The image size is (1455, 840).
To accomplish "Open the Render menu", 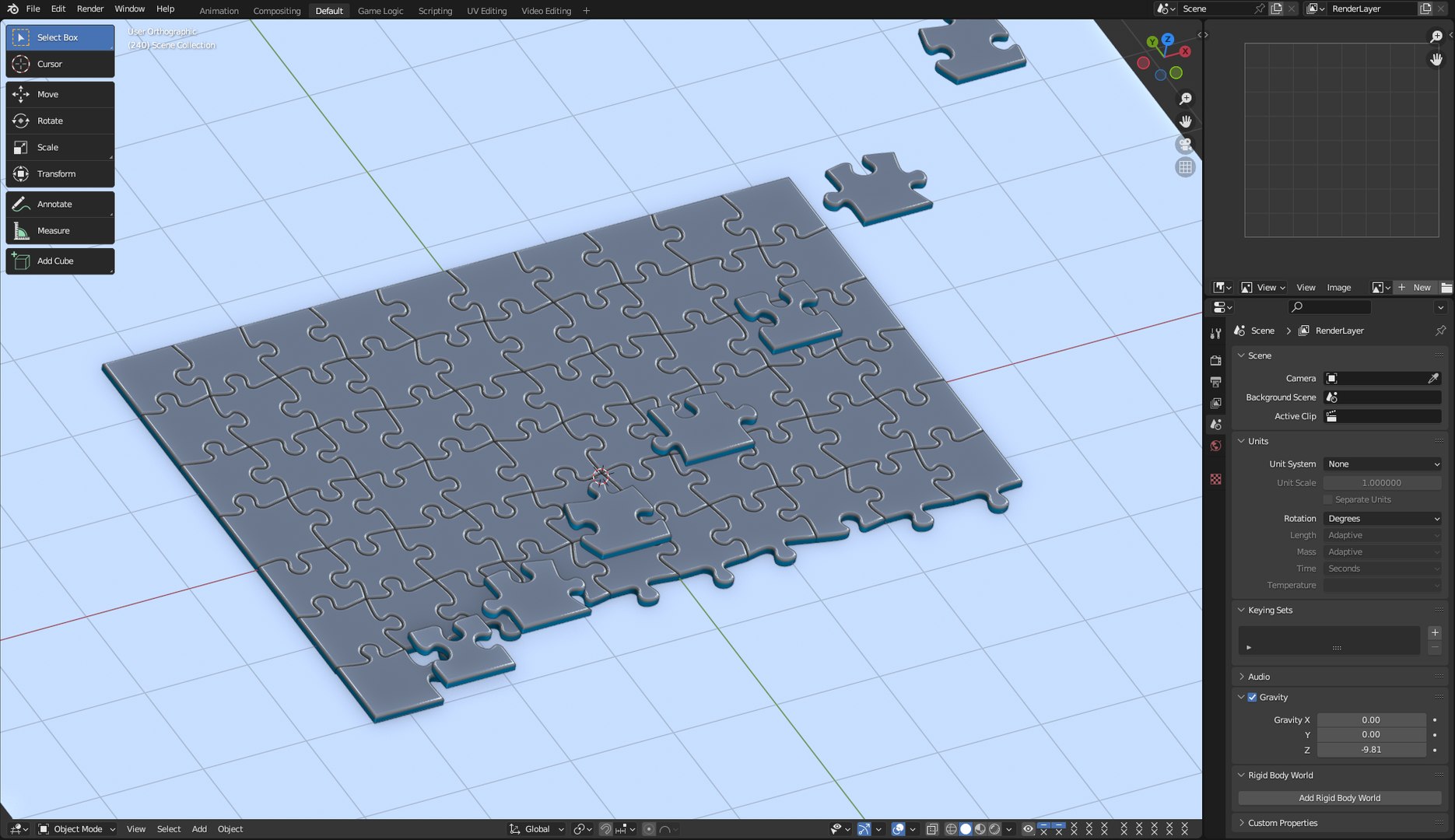I will click(x=90, y=9).
